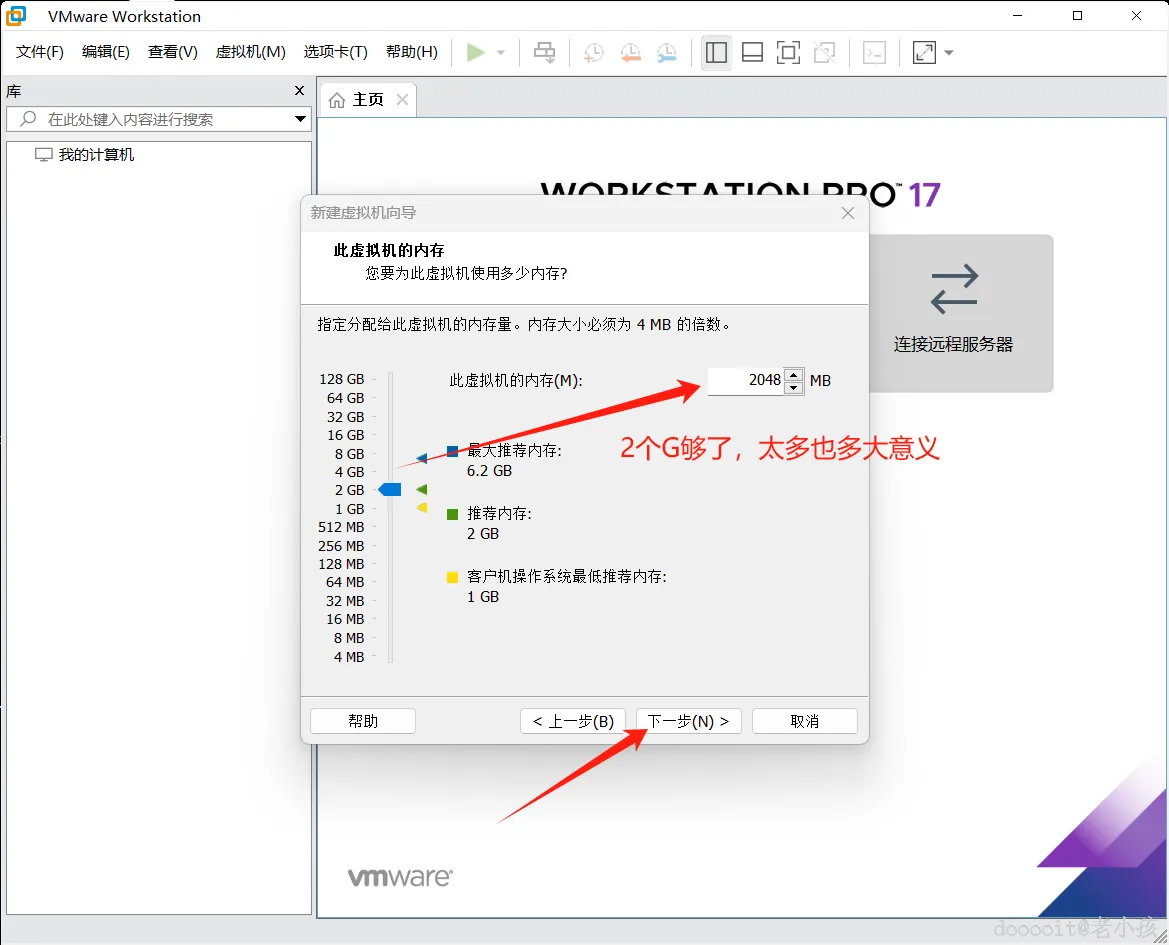1169x945 pixels.
Task: Toggle the show library sidebar icon
Action: pyautogui.click(x=716, y=52)
